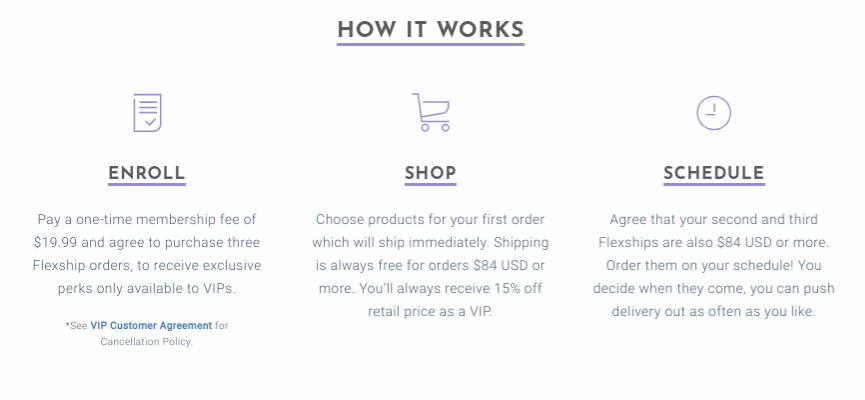865x400 pixels.
Task: Click the $19.99 price in Enroll text
Action: coord(51,242)
